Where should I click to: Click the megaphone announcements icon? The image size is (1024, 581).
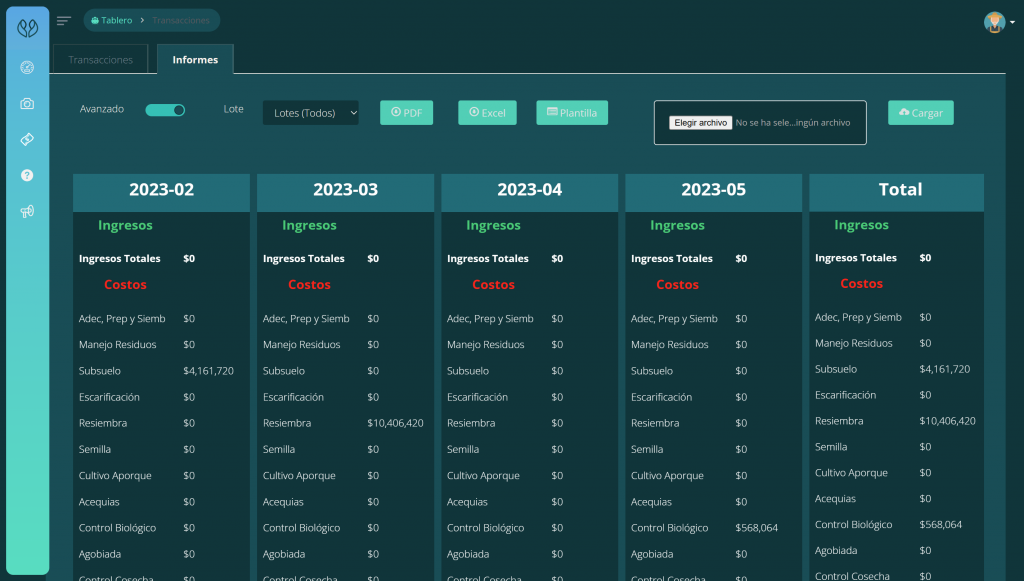tap(27, 211)
